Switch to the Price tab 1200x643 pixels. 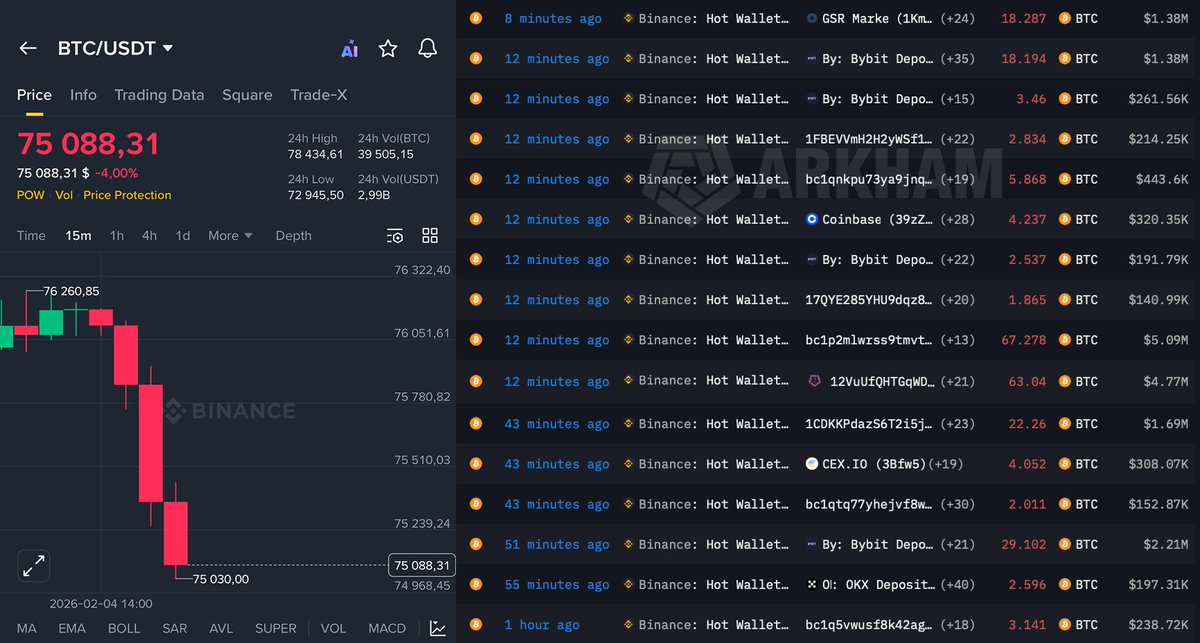pos(34,95)
